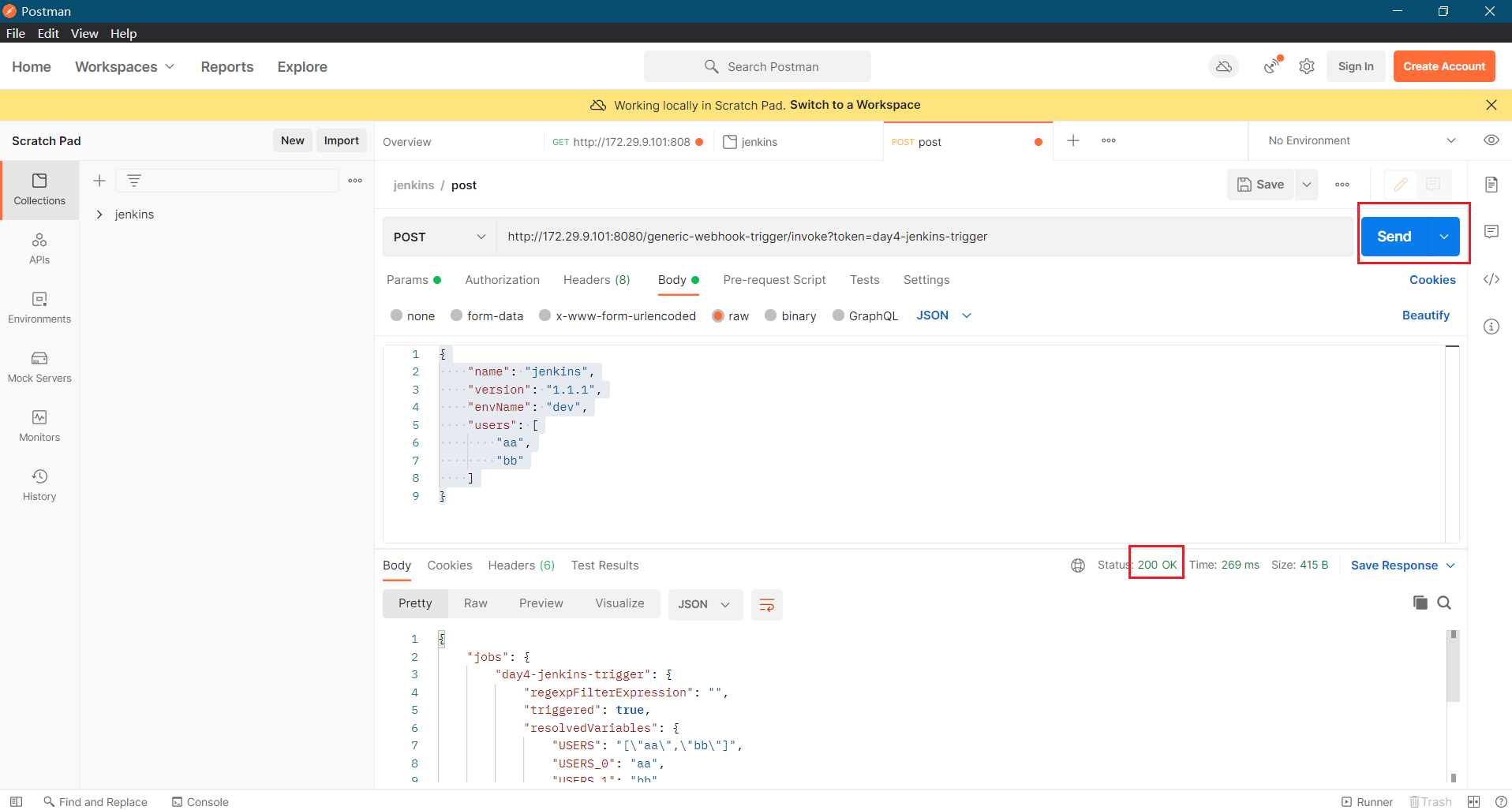Open tab options three-dot menu

(1109, 140)
